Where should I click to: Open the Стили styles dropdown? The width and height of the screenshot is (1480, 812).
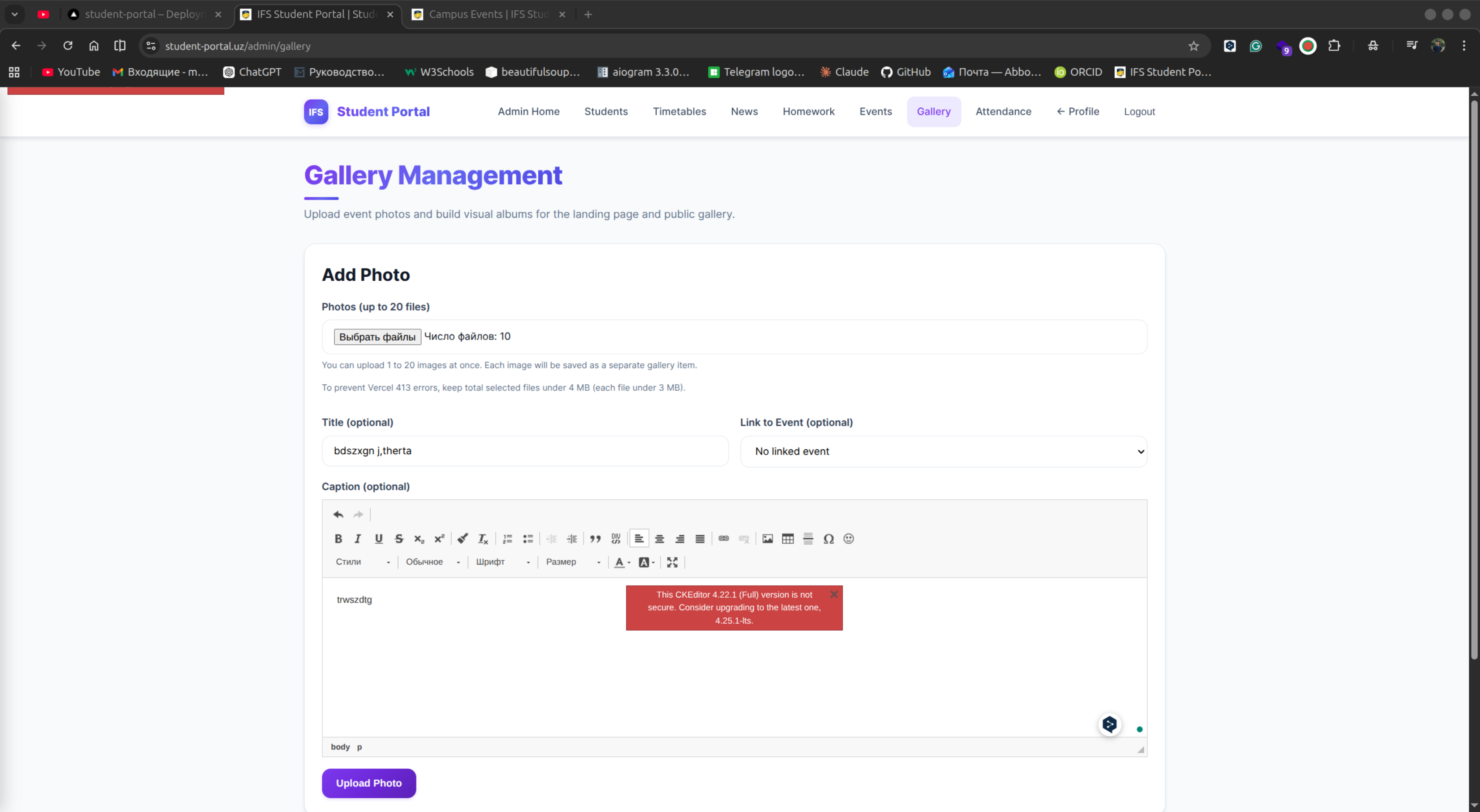point(362,562)
